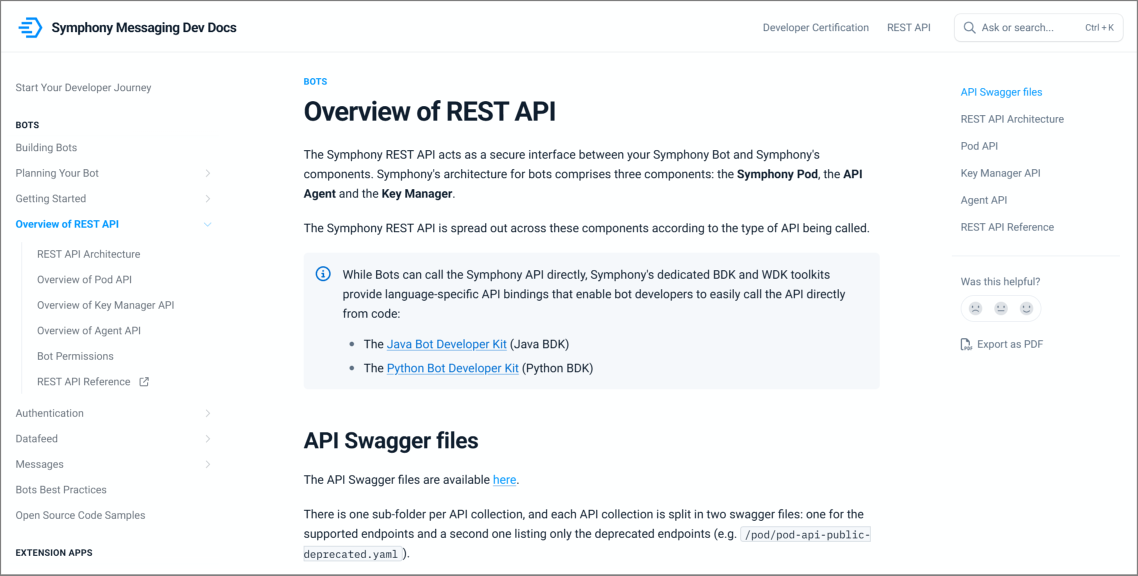Viewport: 1138px width, 576px height.
Task: Open Datafeed in the sidebar
Action: point(36,439)
